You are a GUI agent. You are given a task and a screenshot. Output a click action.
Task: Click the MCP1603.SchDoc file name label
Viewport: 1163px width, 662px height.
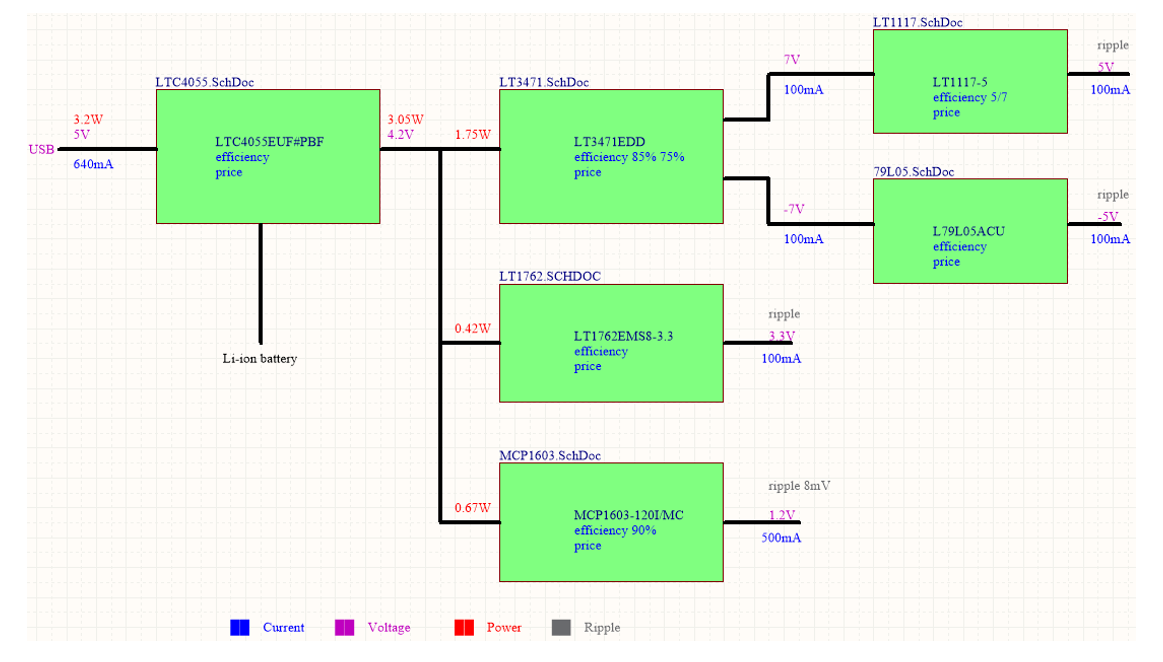pos(550,456)
